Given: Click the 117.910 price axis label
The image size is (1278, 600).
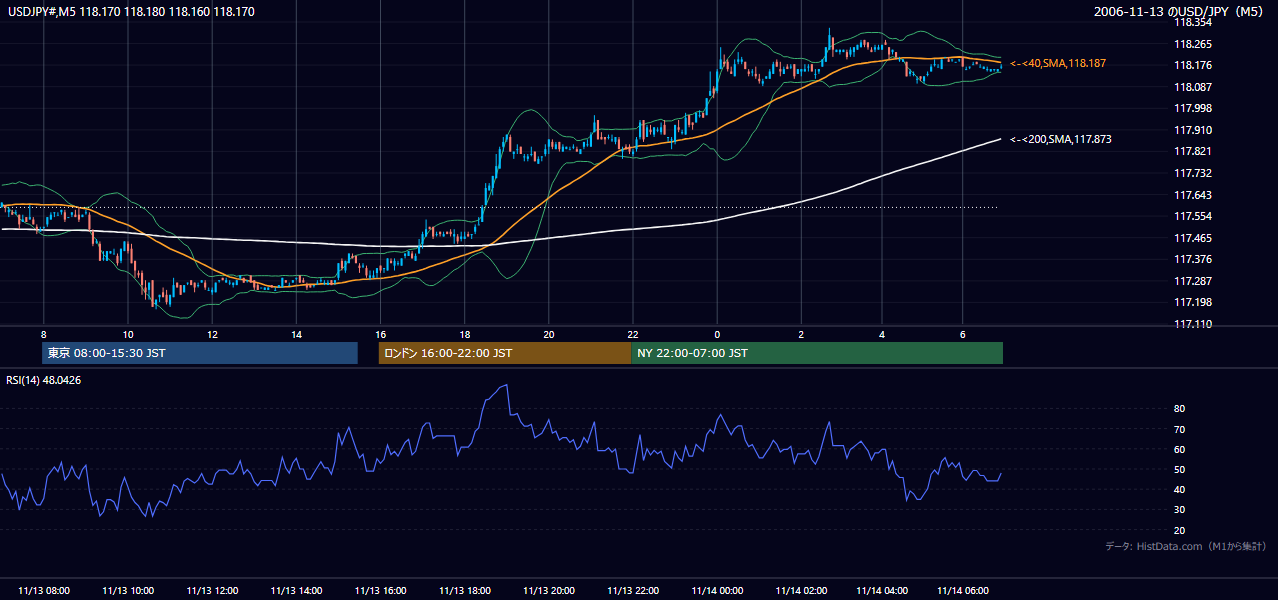Looking at the screenshot, I should [x=1193, y=130].
